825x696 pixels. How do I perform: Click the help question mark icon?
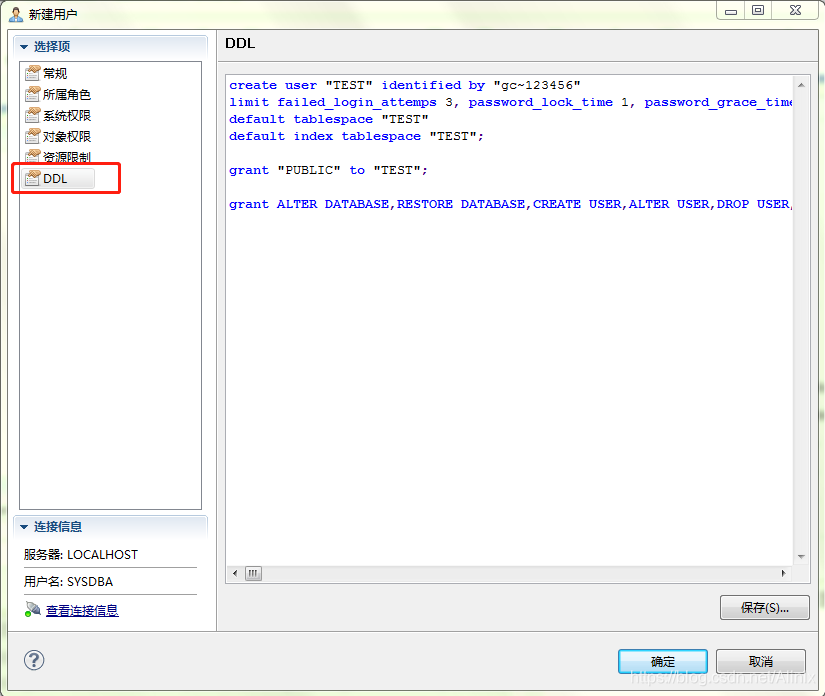point(34,660)
